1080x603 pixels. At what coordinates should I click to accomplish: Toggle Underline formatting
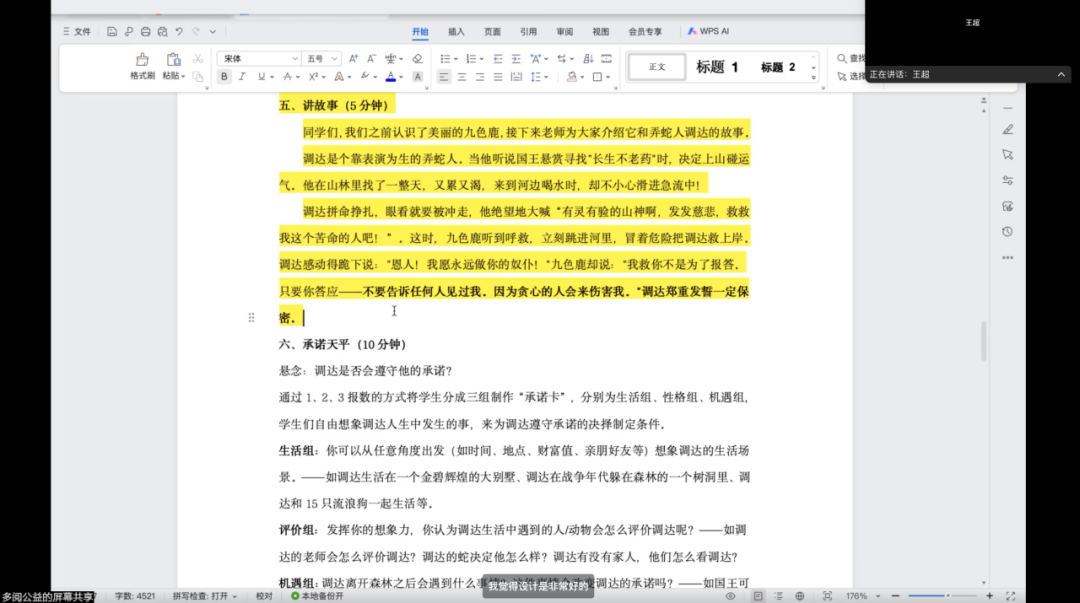pyautogui.click(x=261, y=77)
